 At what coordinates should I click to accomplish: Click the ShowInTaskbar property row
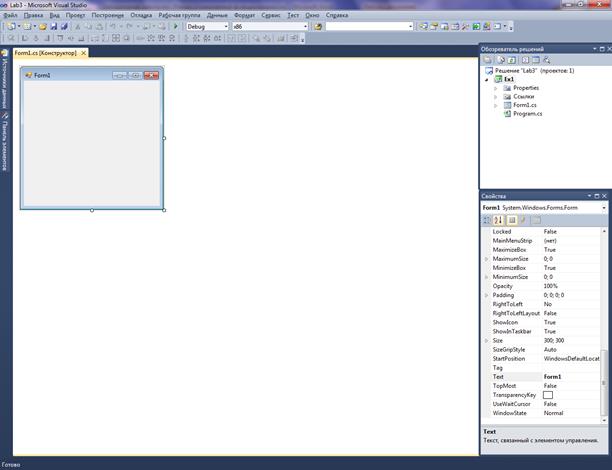coord(544,331)
